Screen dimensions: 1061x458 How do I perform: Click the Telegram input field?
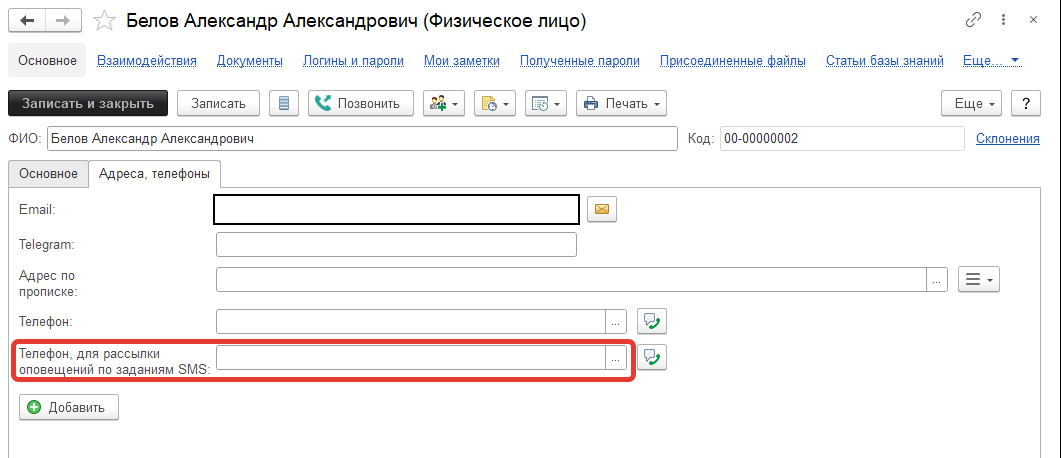click(397, 244)
